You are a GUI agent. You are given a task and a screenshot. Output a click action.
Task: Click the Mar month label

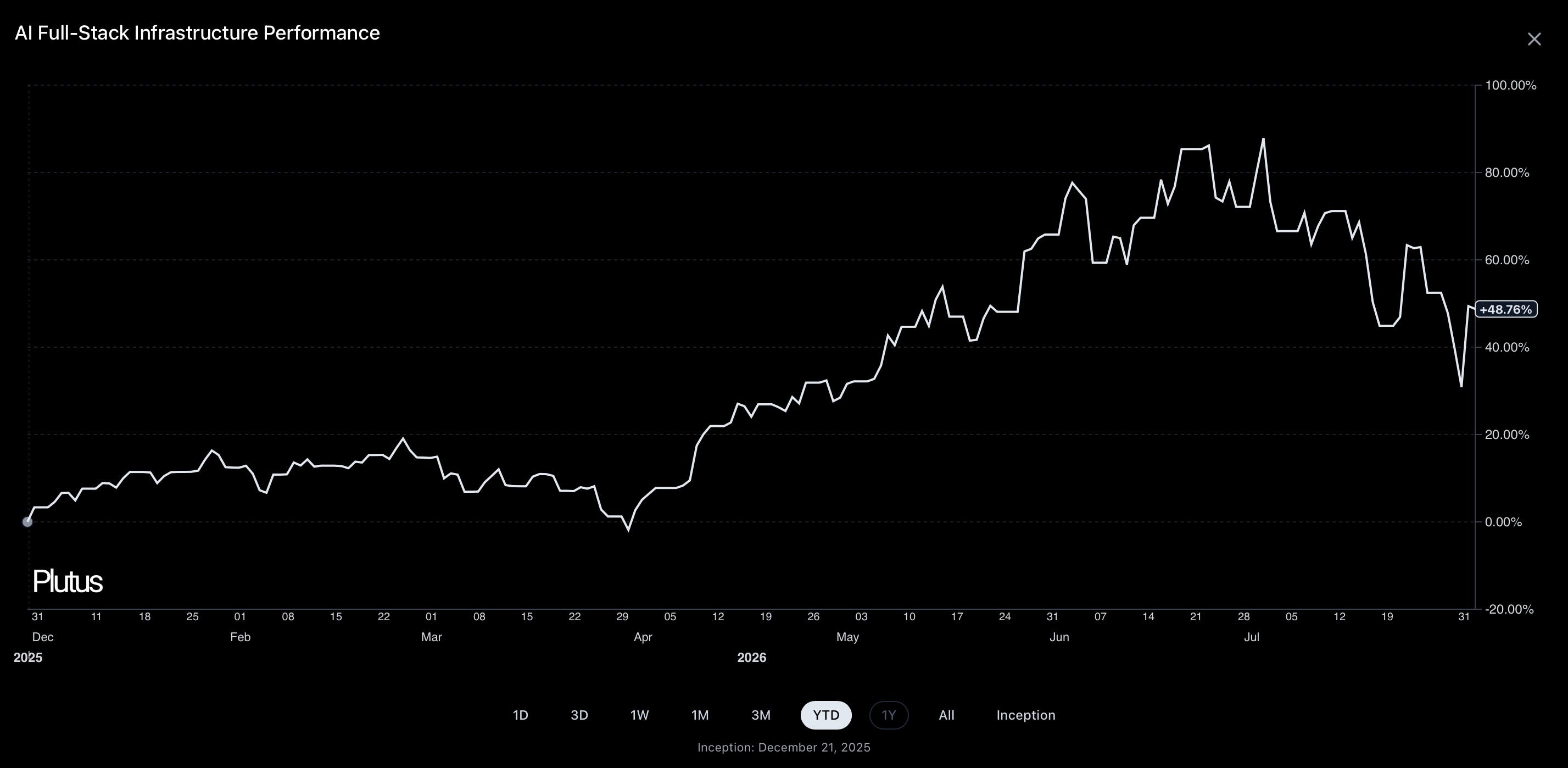(x=432, y=637)
